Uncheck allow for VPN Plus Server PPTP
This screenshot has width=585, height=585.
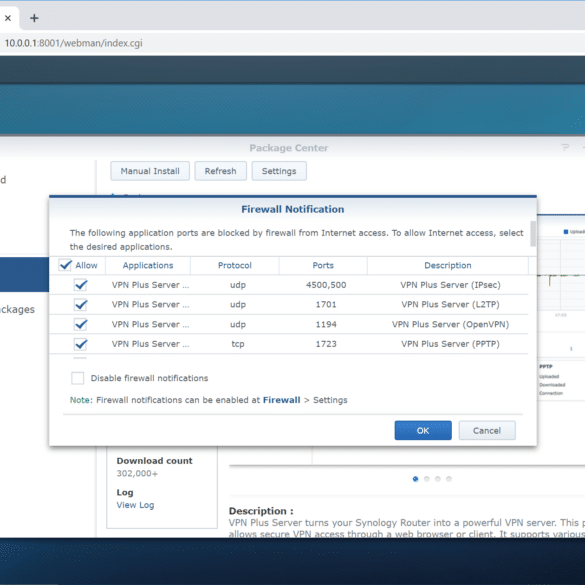click(81, 344)
